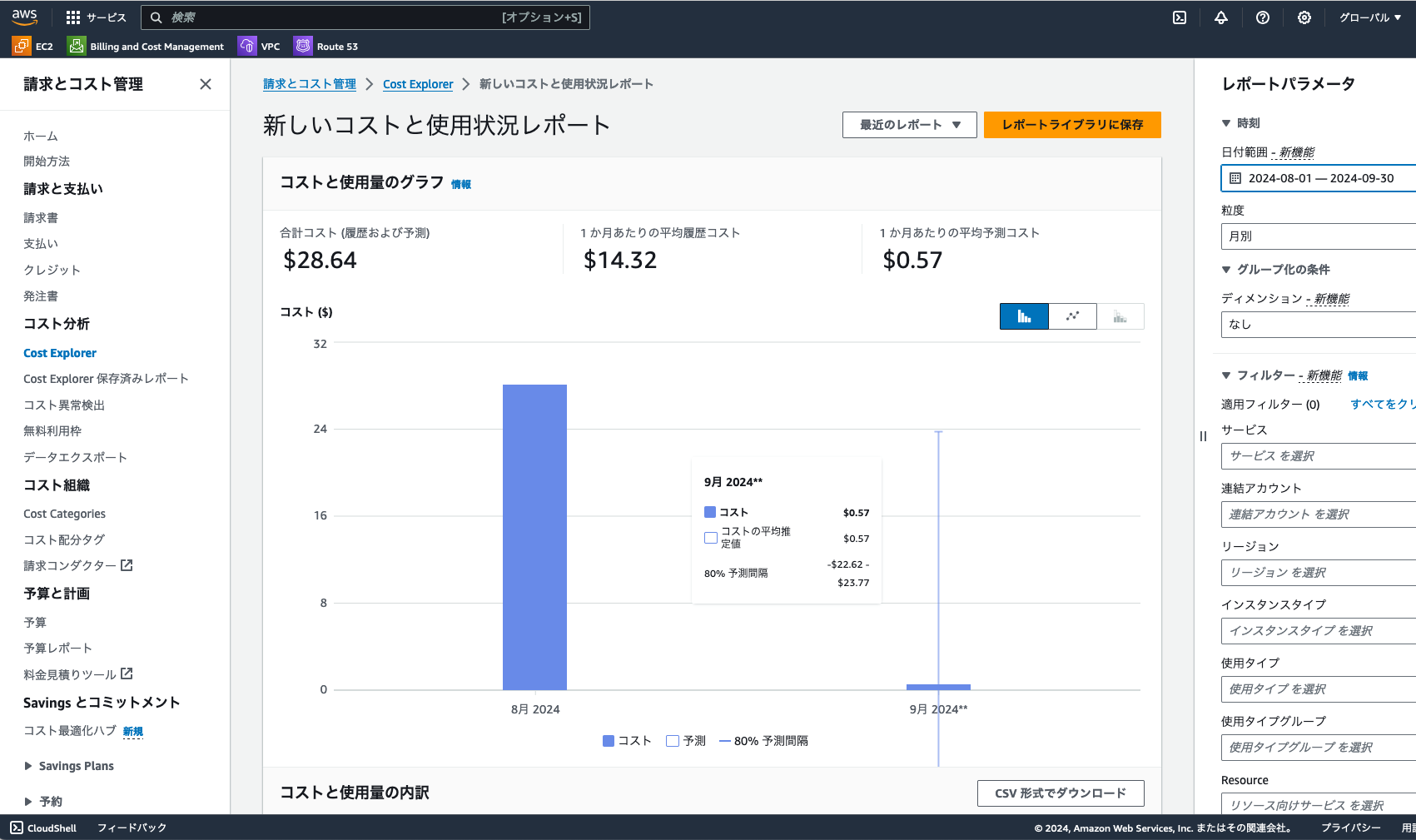Open 使用タイプグループを選択 dropdown
Screen dimensions: 1416x840
click(x=1319, y=748)
